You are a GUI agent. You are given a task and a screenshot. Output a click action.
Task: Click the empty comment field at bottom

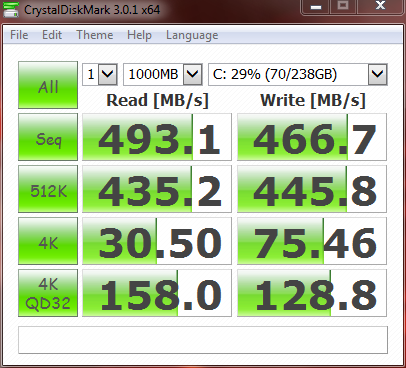203,340
